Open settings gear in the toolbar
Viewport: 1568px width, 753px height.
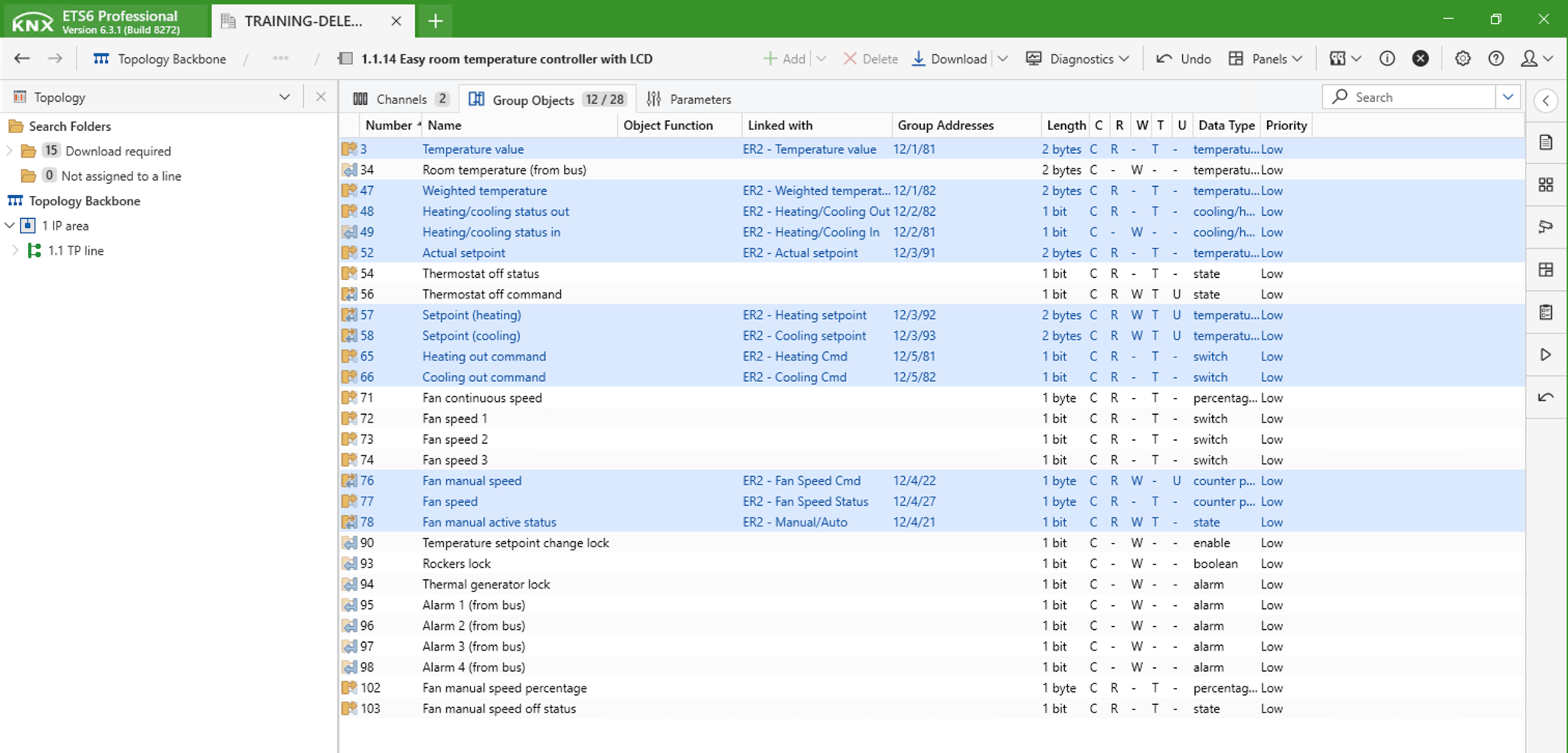(1462, 59)
